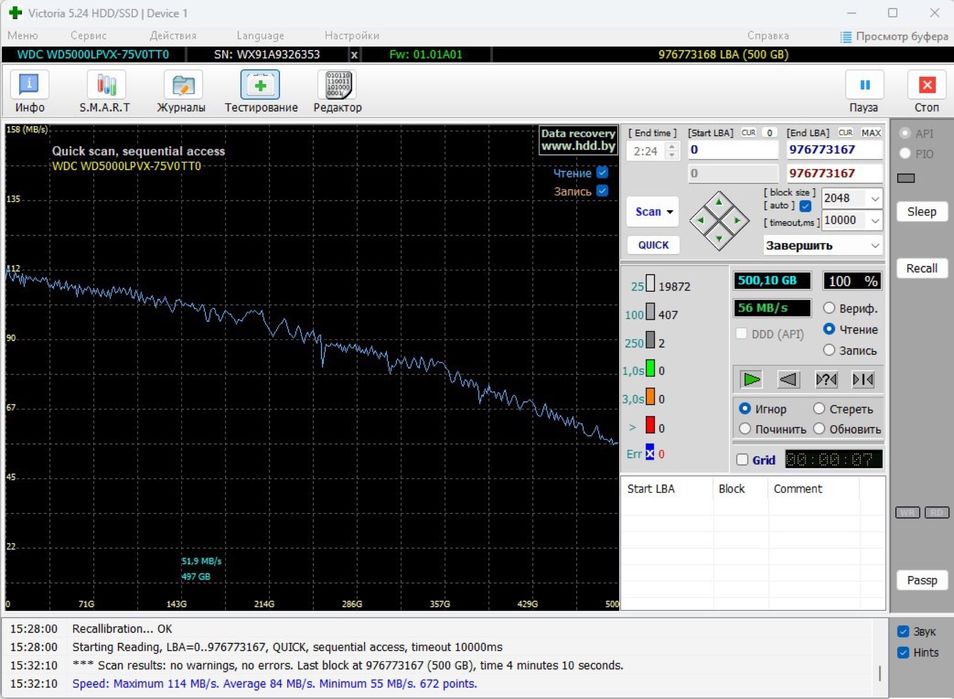
Task: Open the Редактор sector editor
Action: pyautogui.click(x=338, y=91)
